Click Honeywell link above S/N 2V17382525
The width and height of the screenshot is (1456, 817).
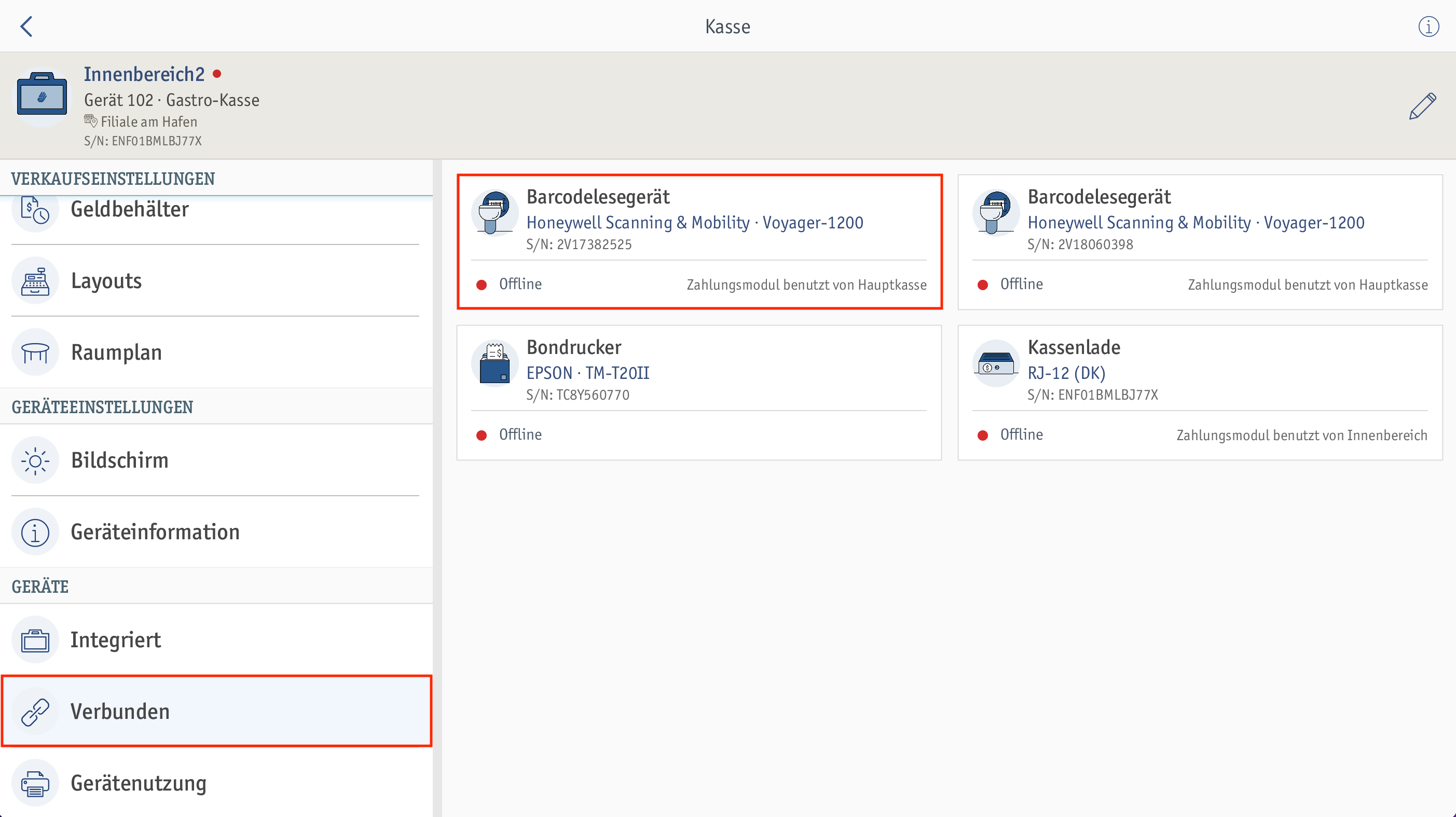[695, 223]
